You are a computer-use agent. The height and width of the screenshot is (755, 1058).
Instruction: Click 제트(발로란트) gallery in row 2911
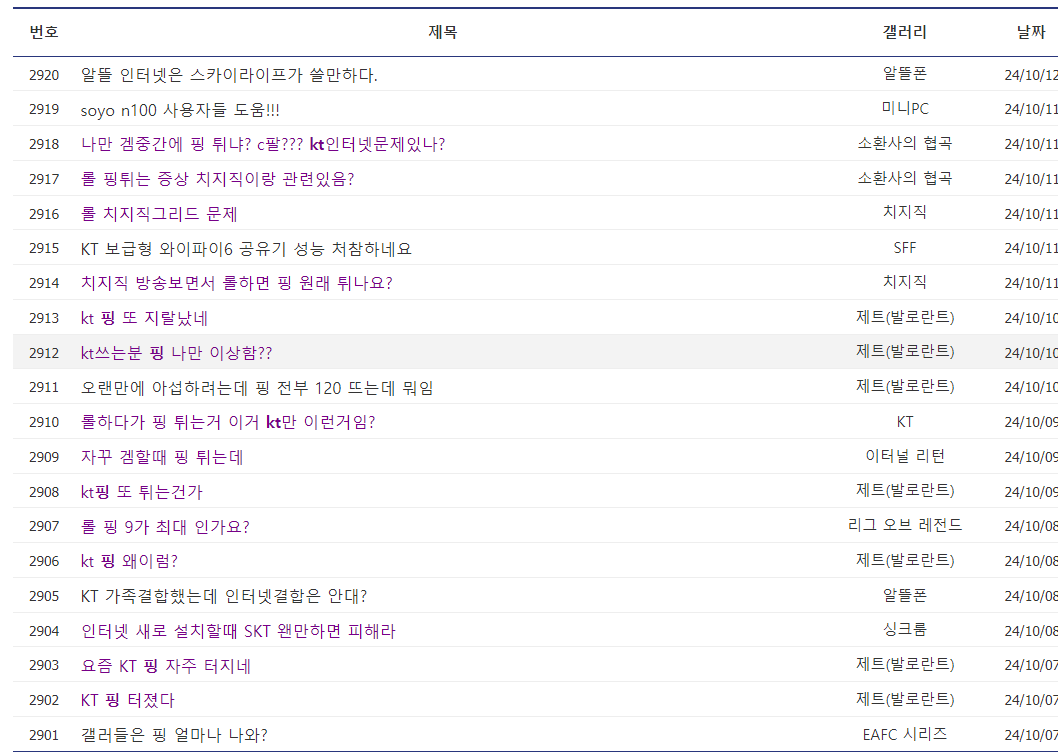905,387
